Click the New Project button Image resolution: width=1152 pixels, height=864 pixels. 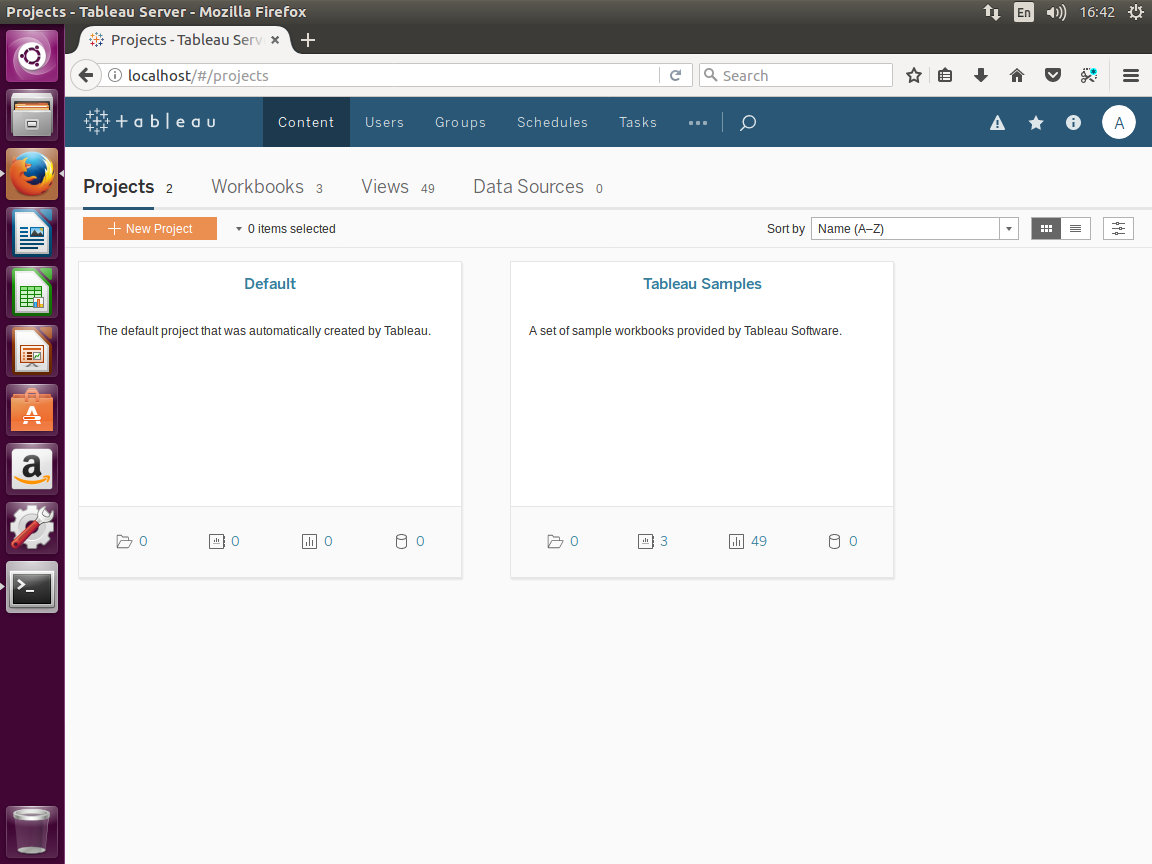(x=150, y=229)
